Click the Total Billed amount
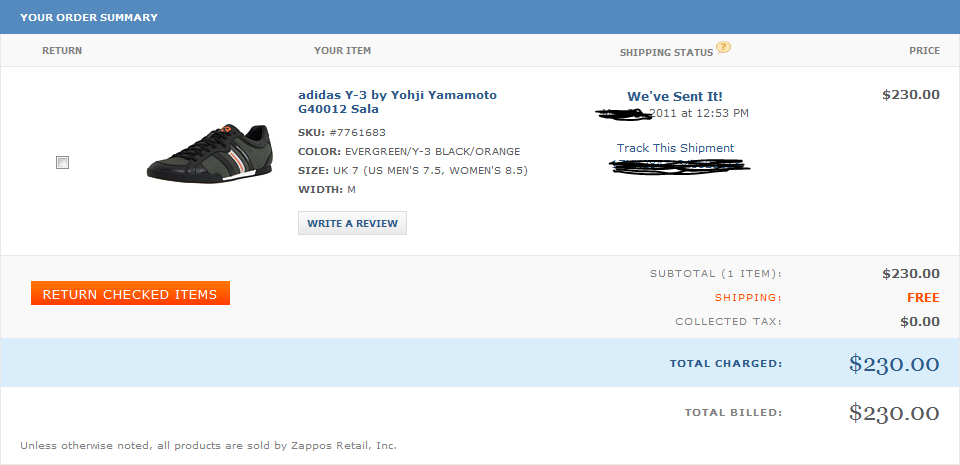This screenshot has height=465, width=960. [x=894, y=412]
